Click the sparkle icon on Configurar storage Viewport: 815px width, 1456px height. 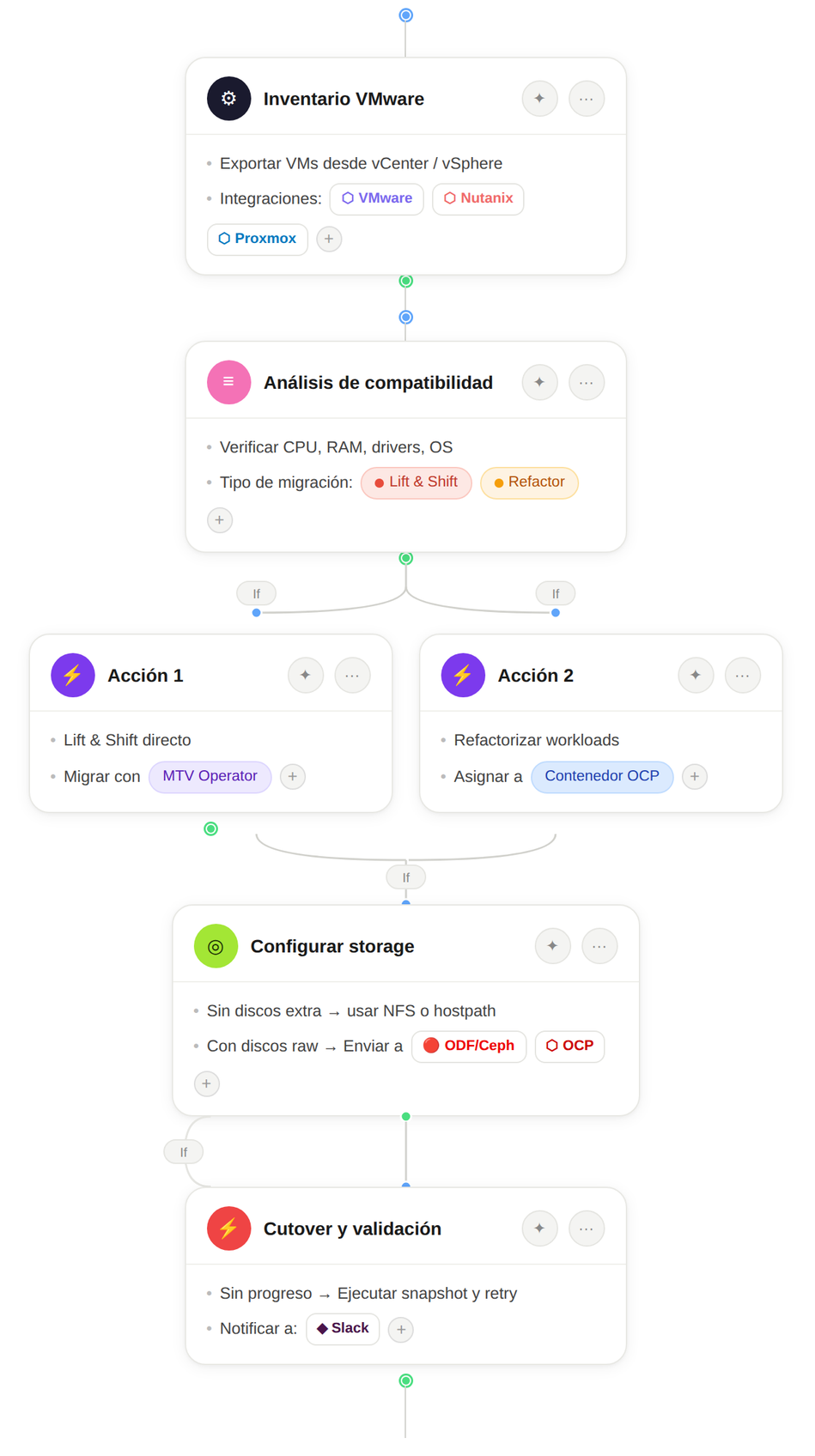[x=552, y=946]
